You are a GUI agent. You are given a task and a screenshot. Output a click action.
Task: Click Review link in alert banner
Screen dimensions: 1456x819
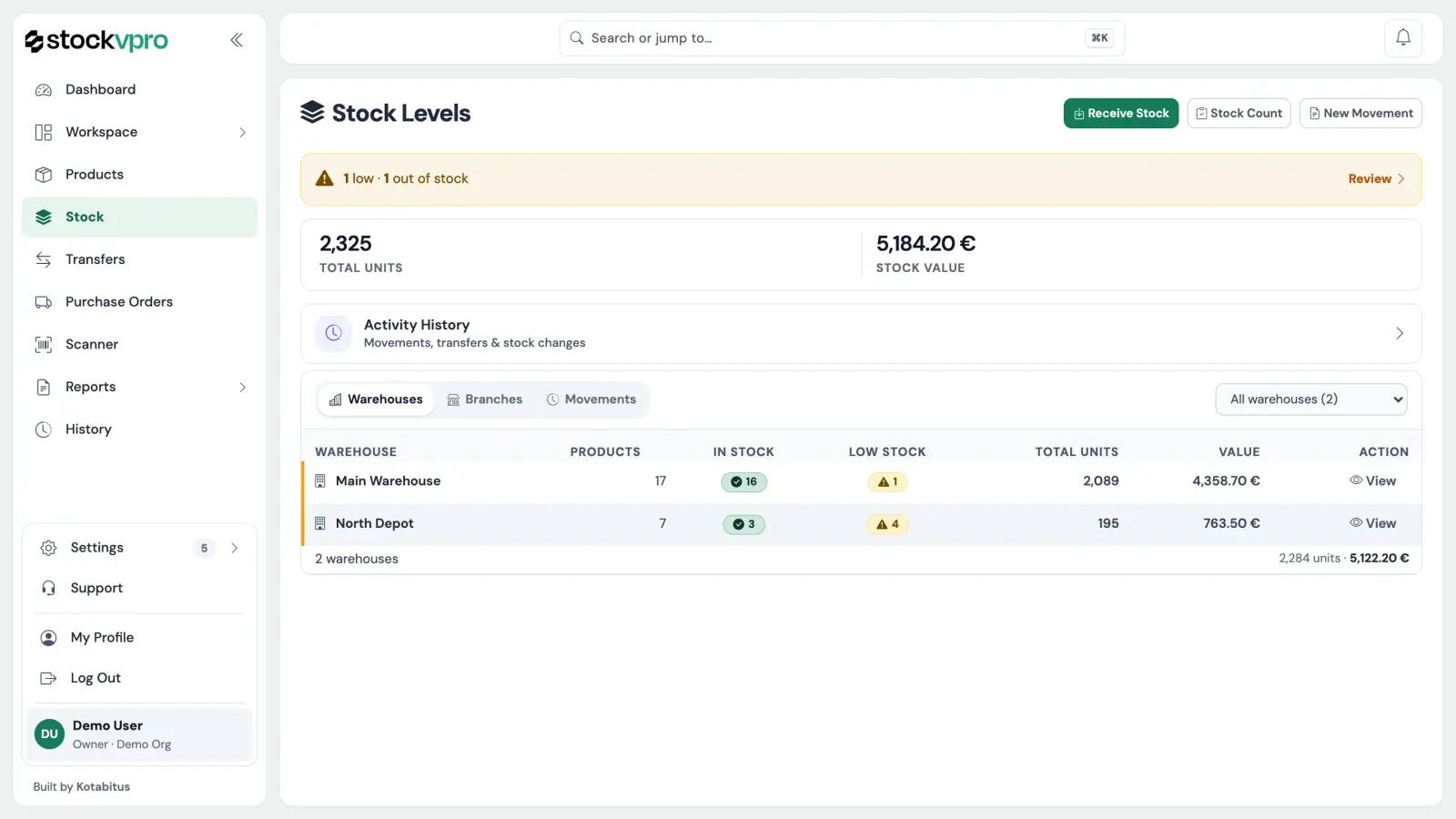pos(1376,179)
